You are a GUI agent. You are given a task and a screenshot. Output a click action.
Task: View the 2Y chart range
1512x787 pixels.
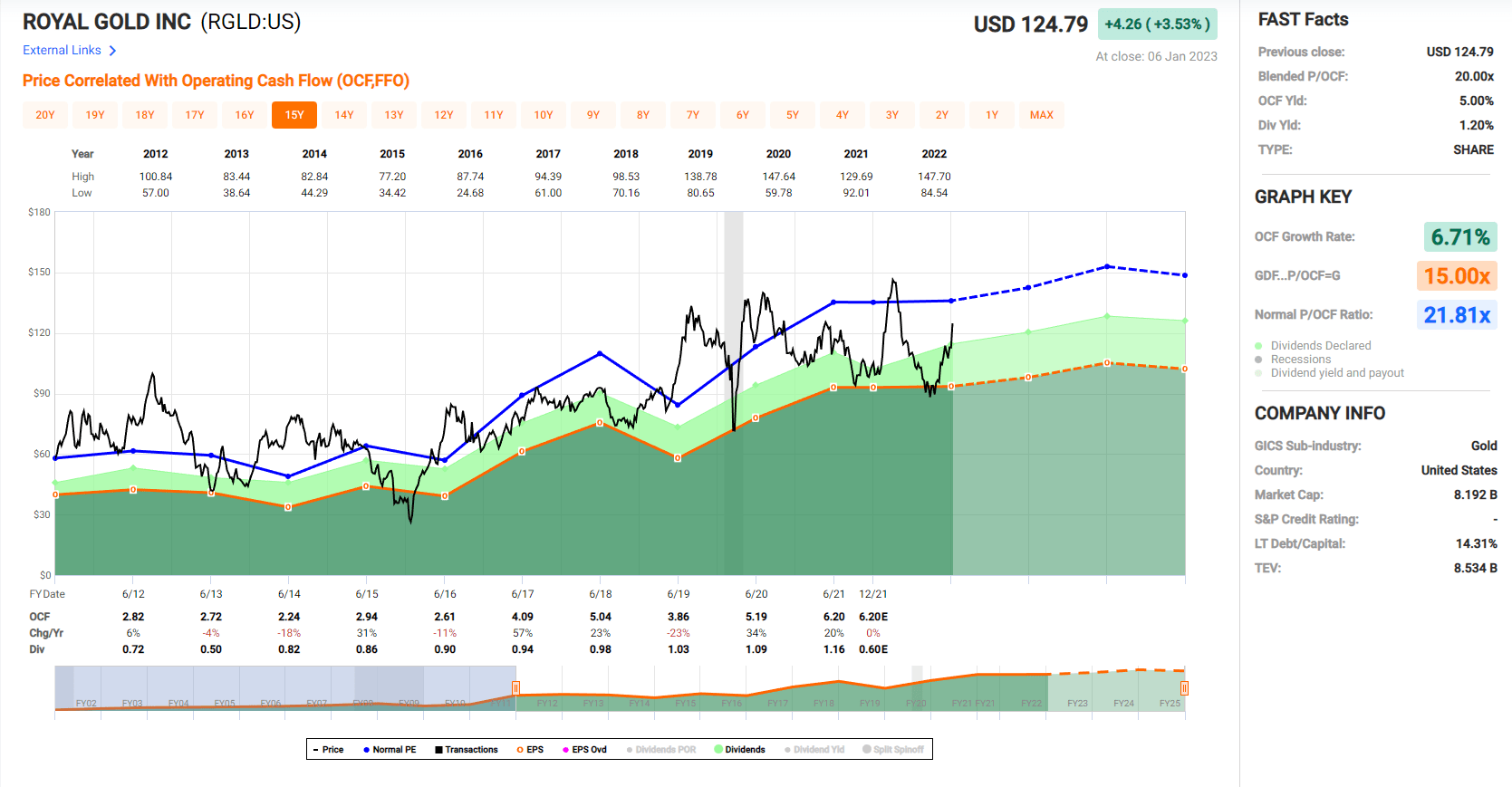[x=942, y=115]
